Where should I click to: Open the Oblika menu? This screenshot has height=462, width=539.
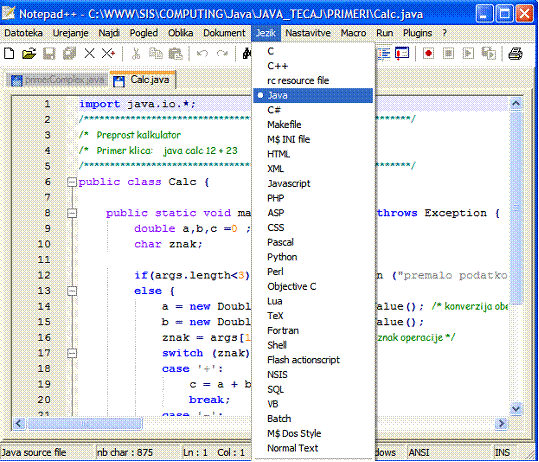(x=180, y=33)
